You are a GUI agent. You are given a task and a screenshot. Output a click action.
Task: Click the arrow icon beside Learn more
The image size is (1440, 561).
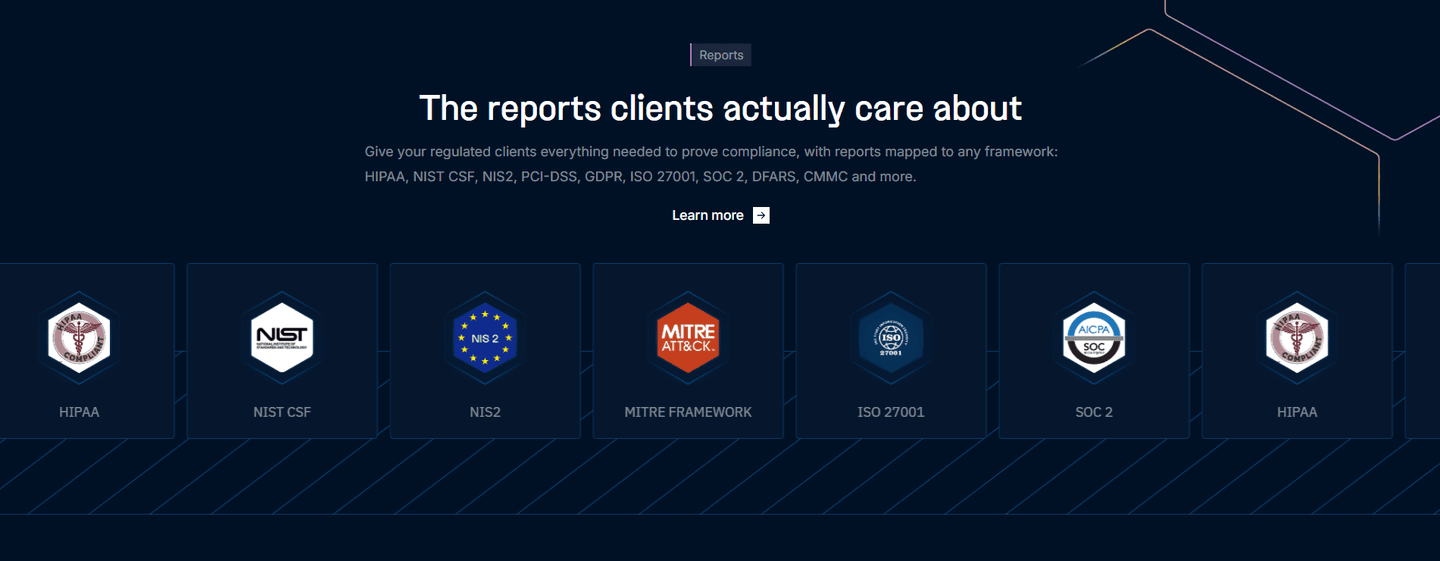[x=761, y=215]
